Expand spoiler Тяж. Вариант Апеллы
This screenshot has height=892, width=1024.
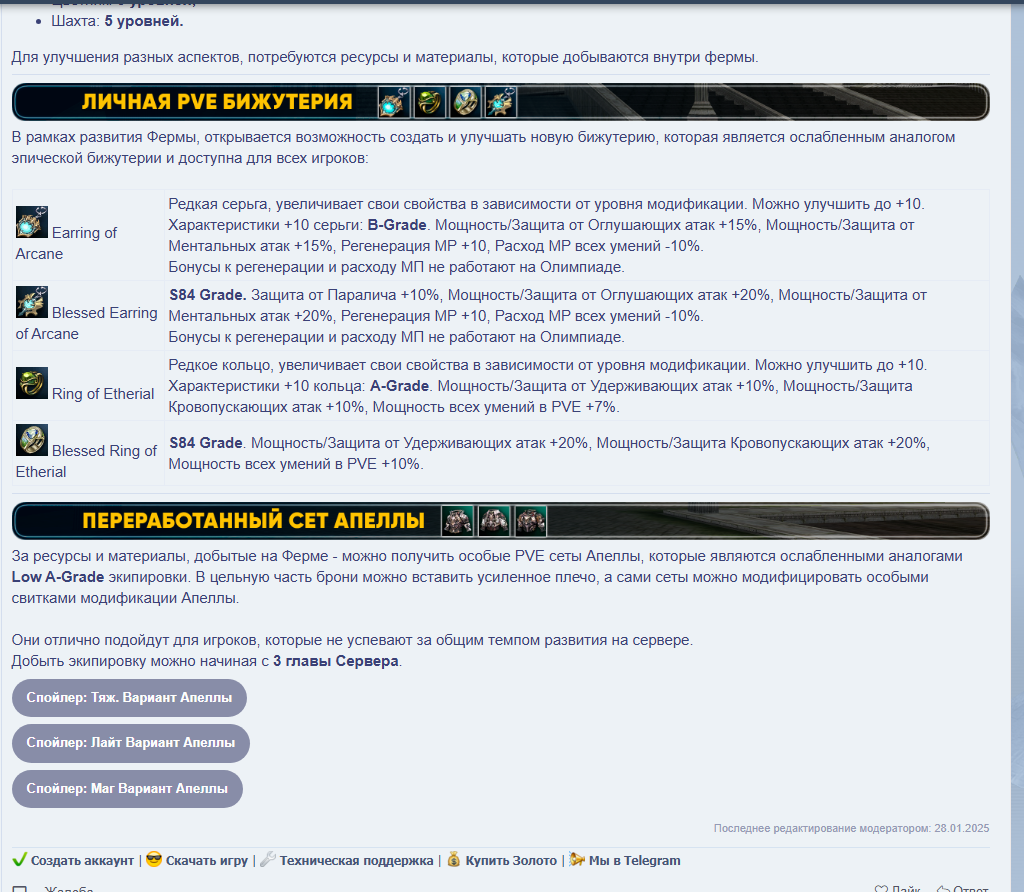click(x=129, y=698)
